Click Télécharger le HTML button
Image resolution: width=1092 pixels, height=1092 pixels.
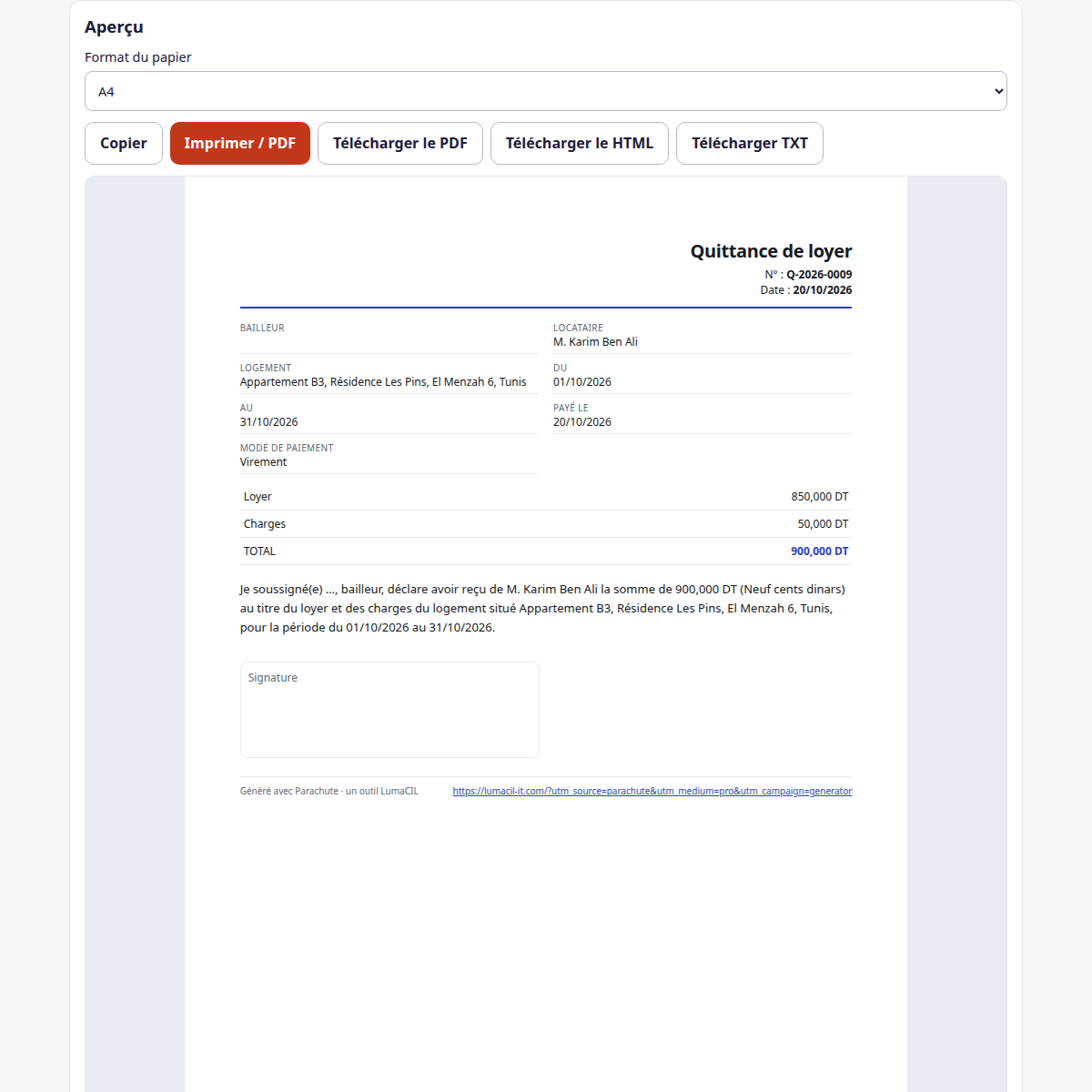click(x=580, y=143)
